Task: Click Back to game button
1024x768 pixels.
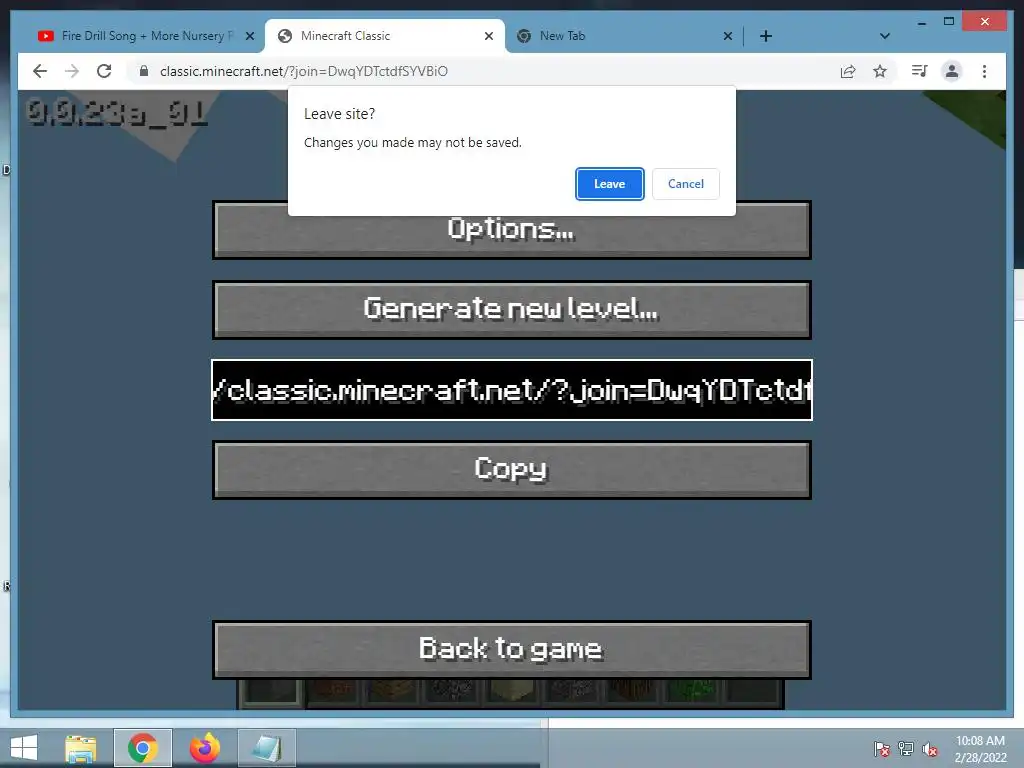Action: point(511,650)
